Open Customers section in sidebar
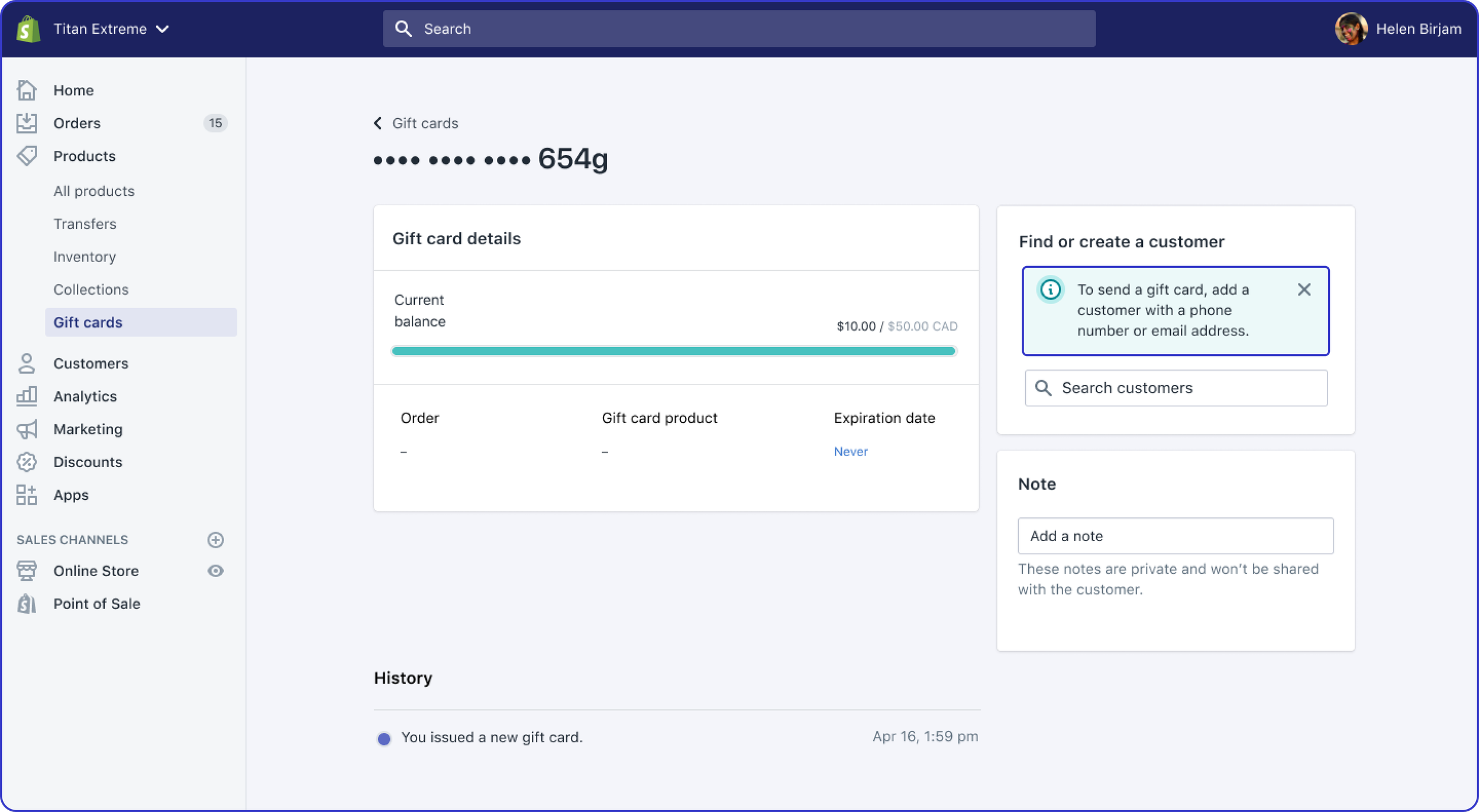1479x812 pixels. pos(91,363)
